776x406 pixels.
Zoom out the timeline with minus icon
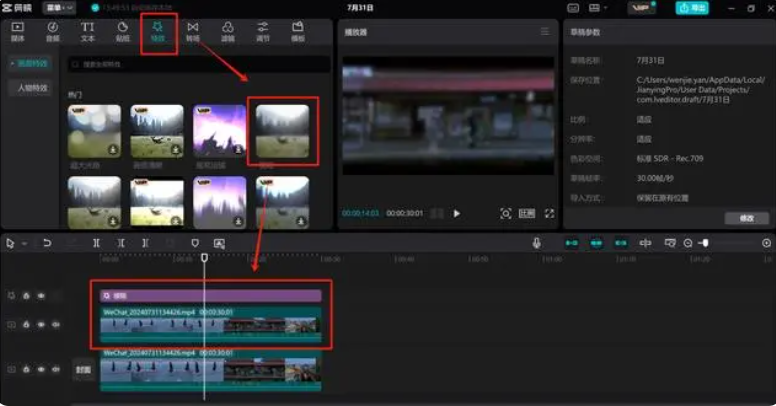(x=688, y=243)
